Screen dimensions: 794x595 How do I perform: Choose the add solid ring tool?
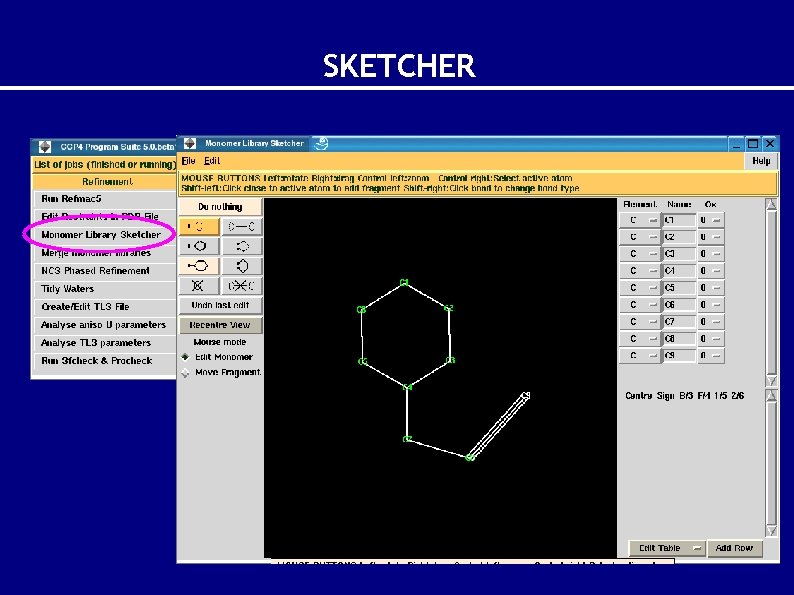tap(199, 246)
